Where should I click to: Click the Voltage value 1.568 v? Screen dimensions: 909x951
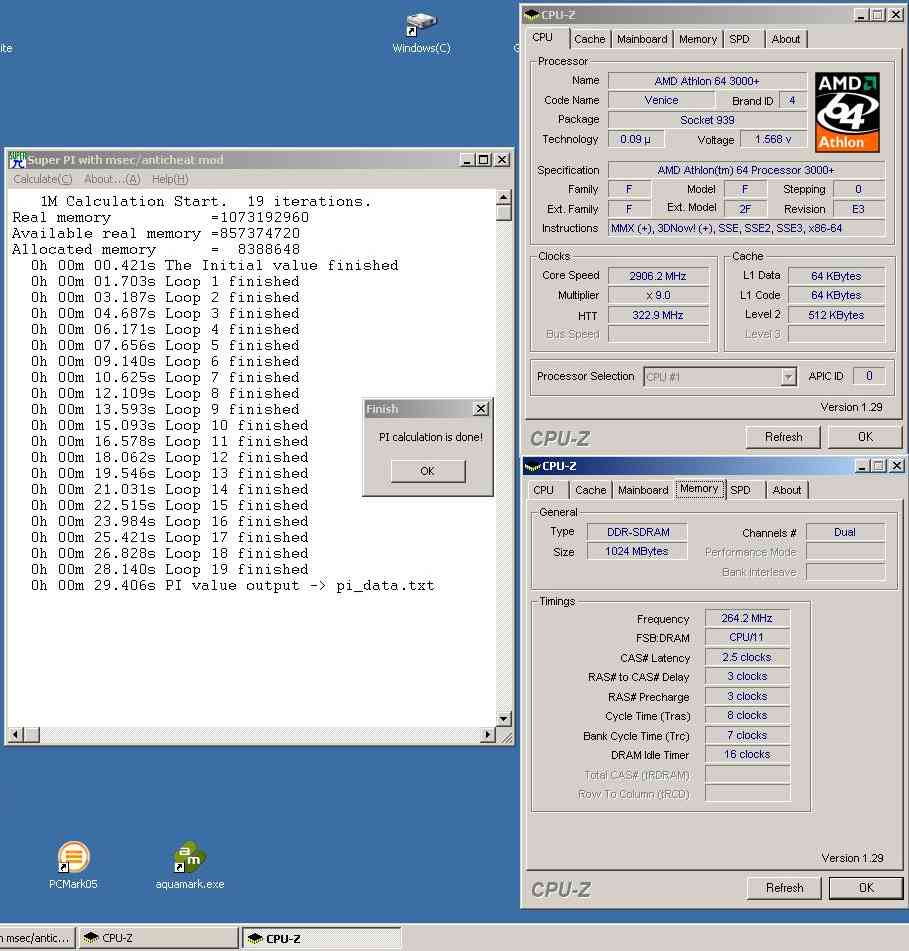coord(773,139)
